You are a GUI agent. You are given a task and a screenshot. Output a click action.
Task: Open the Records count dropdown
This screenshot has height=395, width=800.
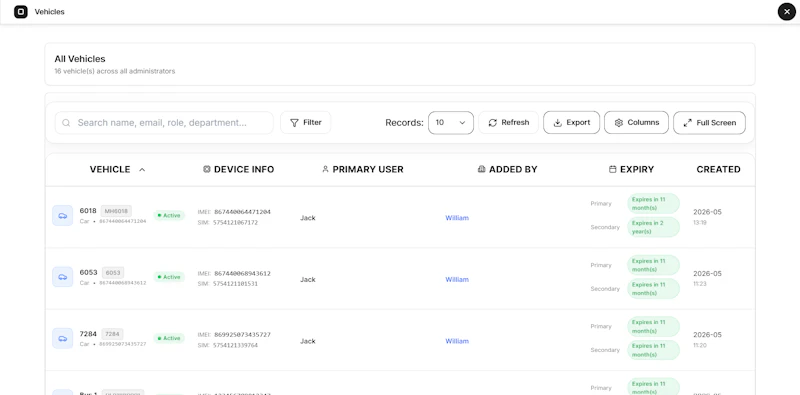click(451, 122)
